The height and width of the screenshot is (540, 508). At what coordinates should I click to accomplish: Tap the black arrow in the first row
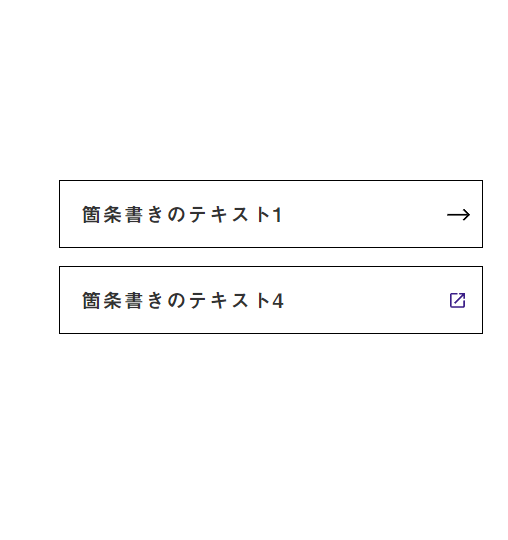pyautogui.click(x=458, y=215)
